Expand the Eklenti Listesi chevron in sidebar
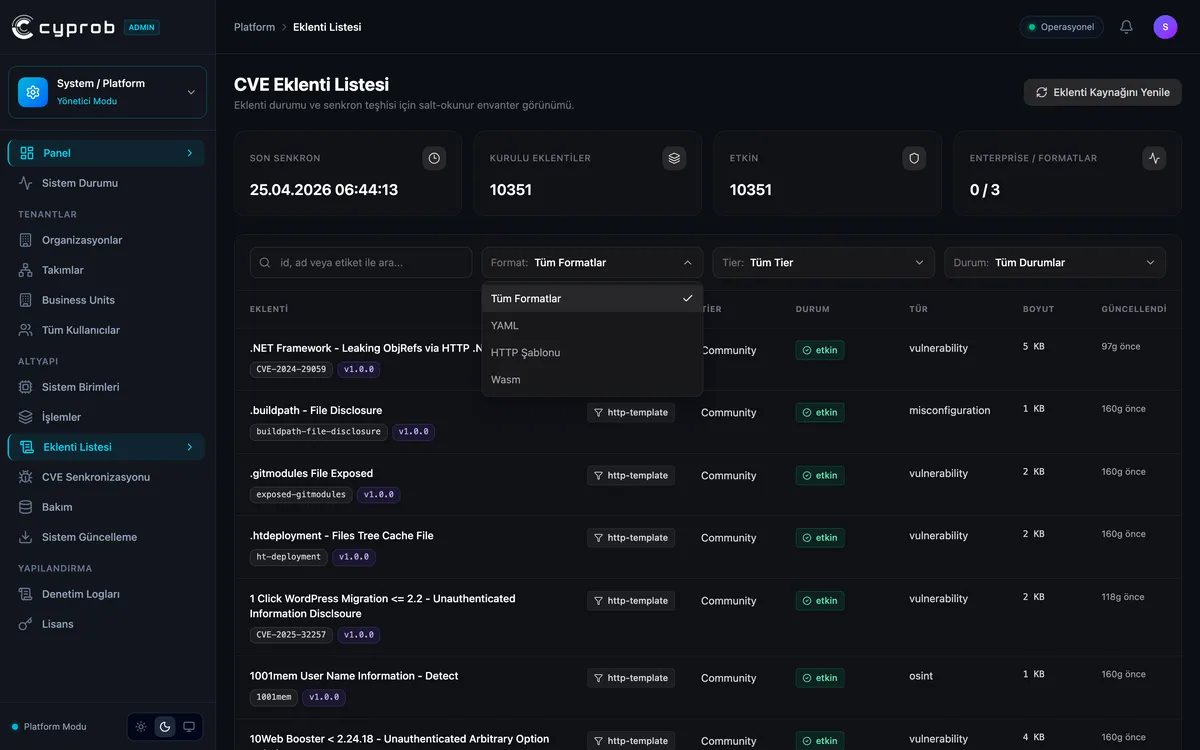 pyautogui.click(x=190, y=447)
